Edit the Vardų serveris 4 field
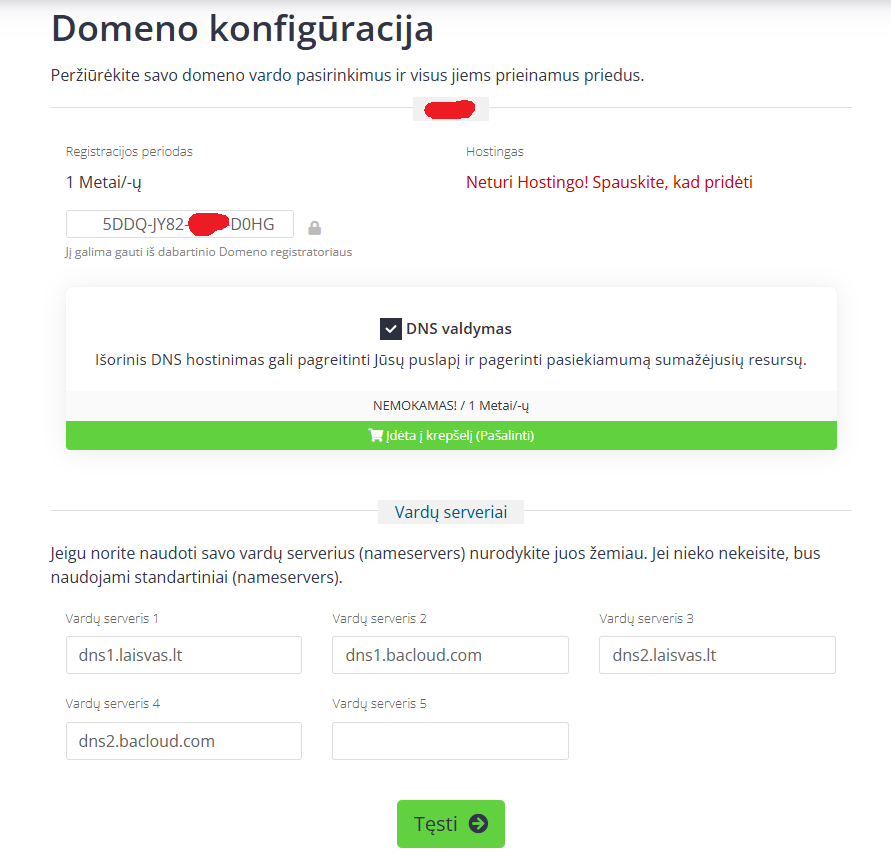Viewport: 891px width, 853px height. click(184, 741)
